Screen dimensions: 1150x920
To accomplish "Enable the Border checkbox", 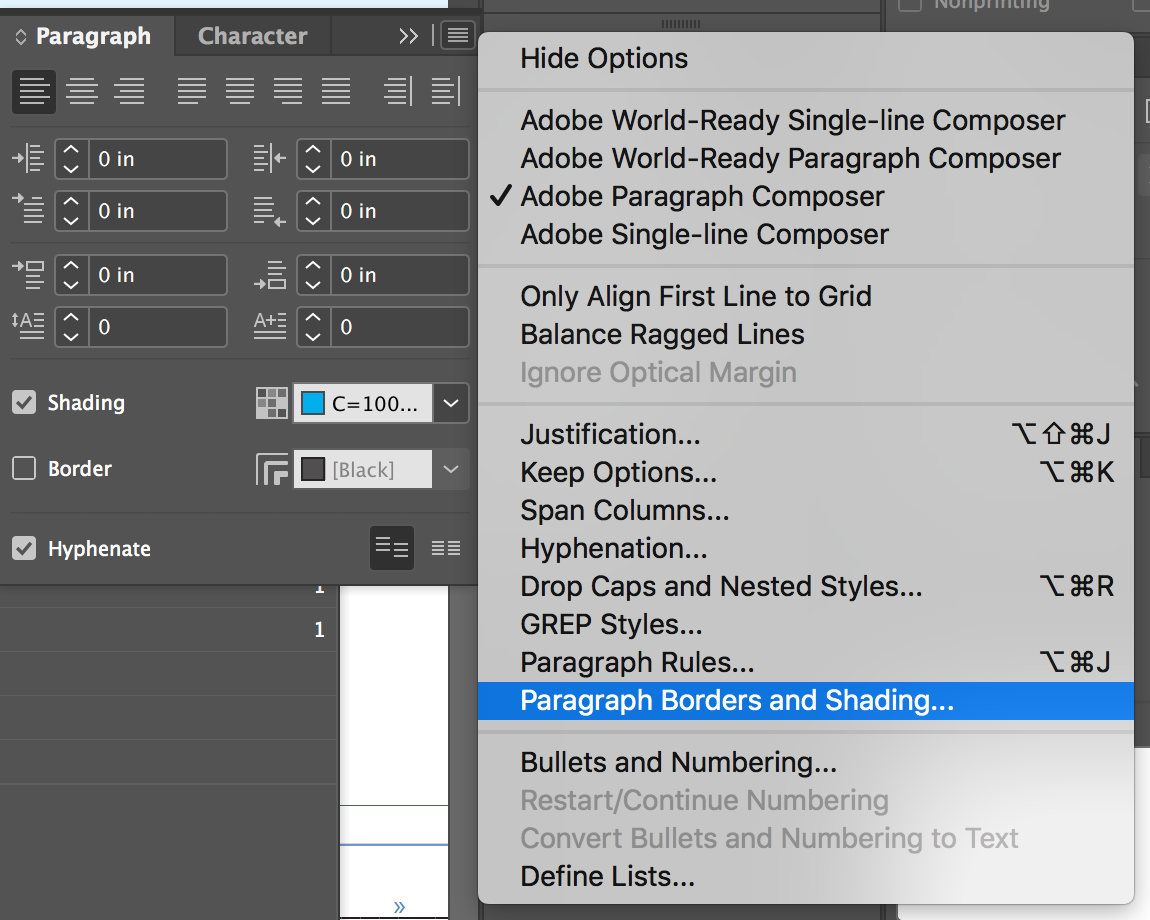I will pos(24,468).
